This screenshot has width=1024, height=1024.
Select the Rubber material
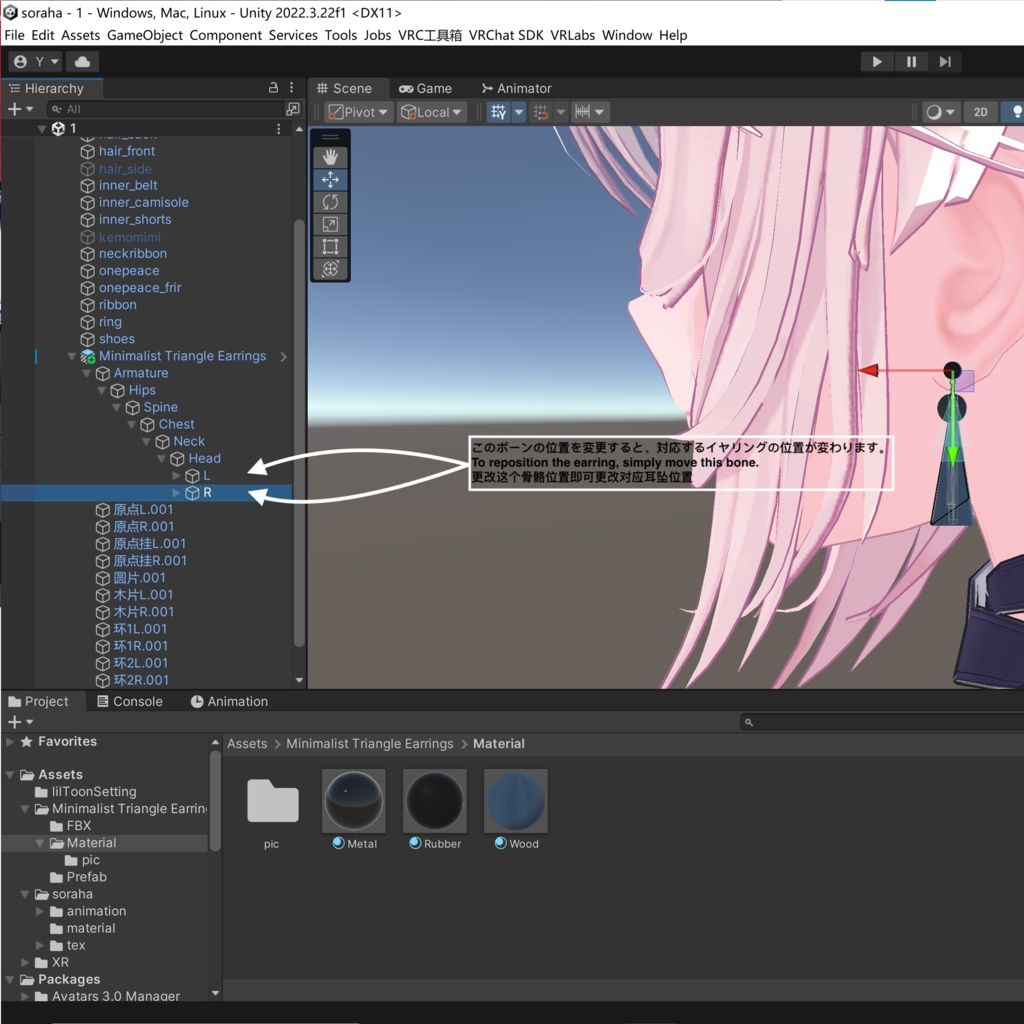coord(435,809)
